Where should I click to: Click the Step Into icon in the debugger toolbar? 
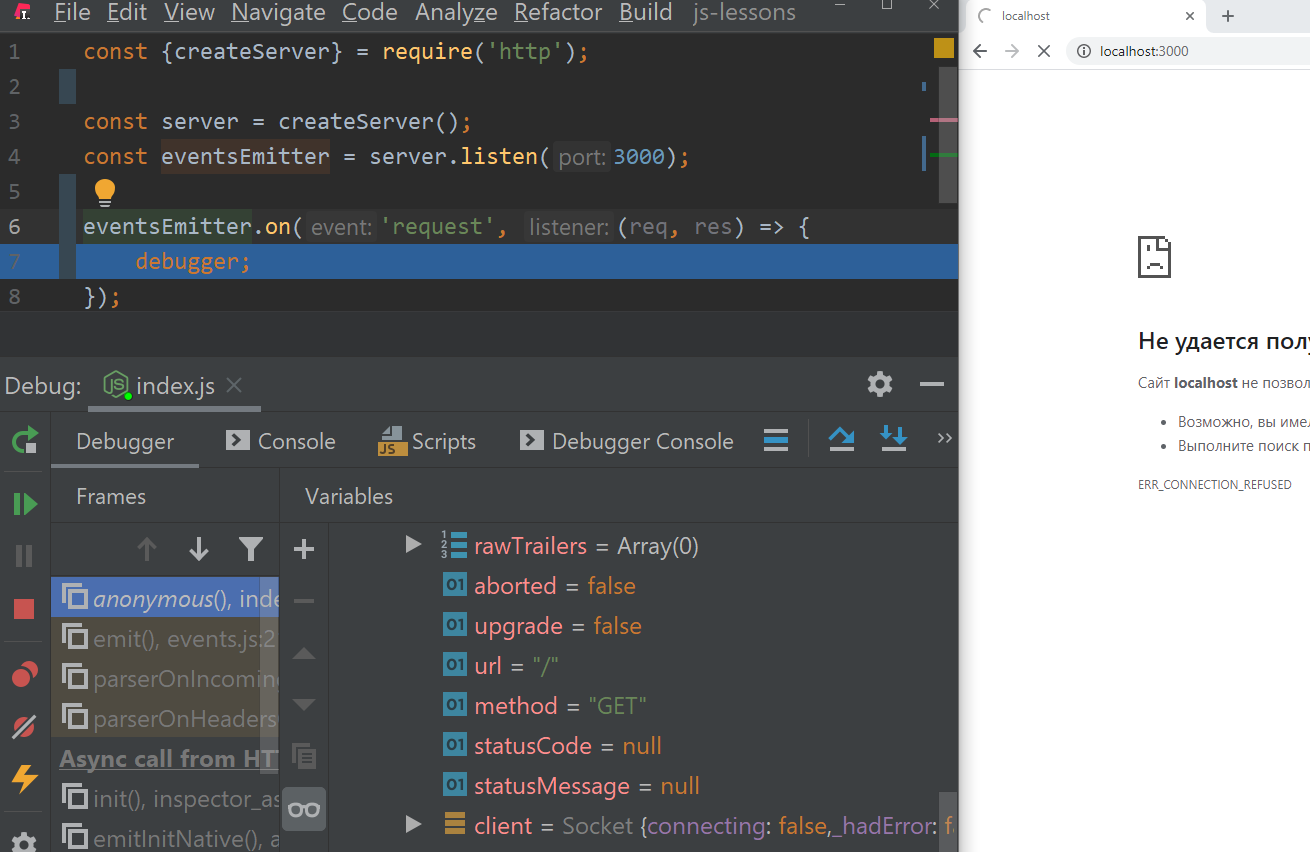(x=893, y=440)
